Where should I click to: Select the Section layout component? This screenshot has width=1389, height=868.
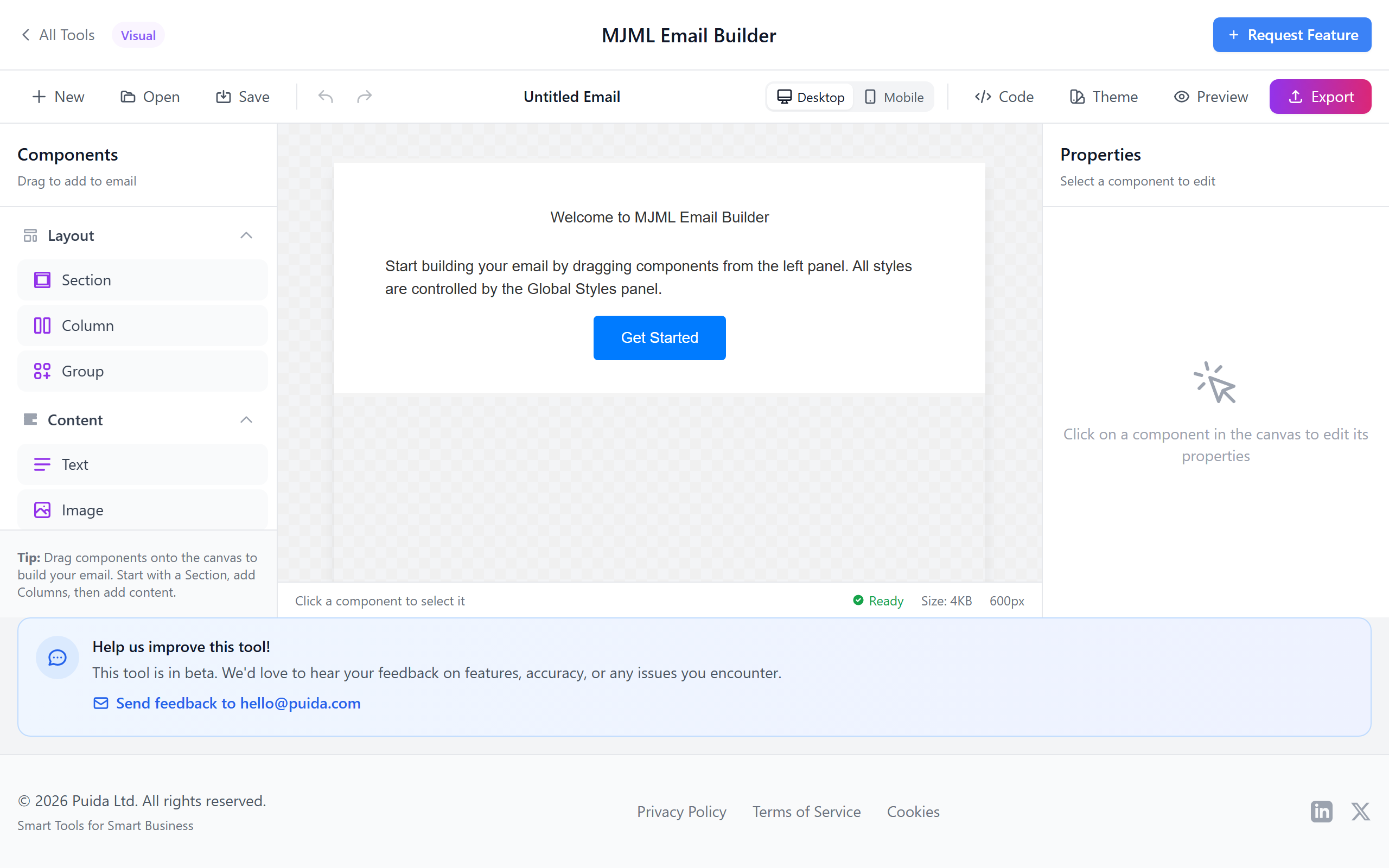click(x=142, y=279)
